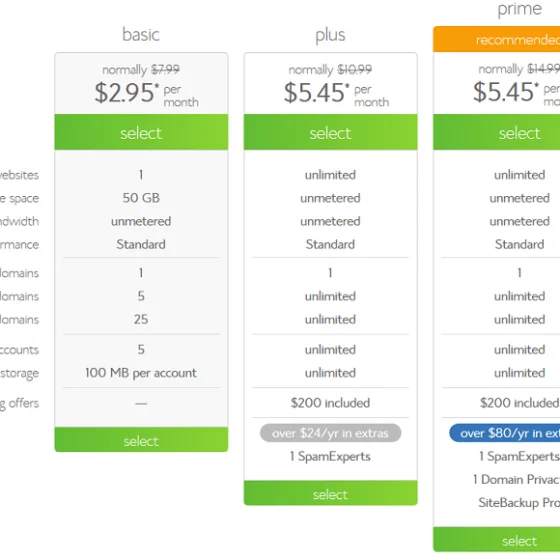Screen dimensions: 560x560
Task: Click 50 GB website space value
Action: 141,198
